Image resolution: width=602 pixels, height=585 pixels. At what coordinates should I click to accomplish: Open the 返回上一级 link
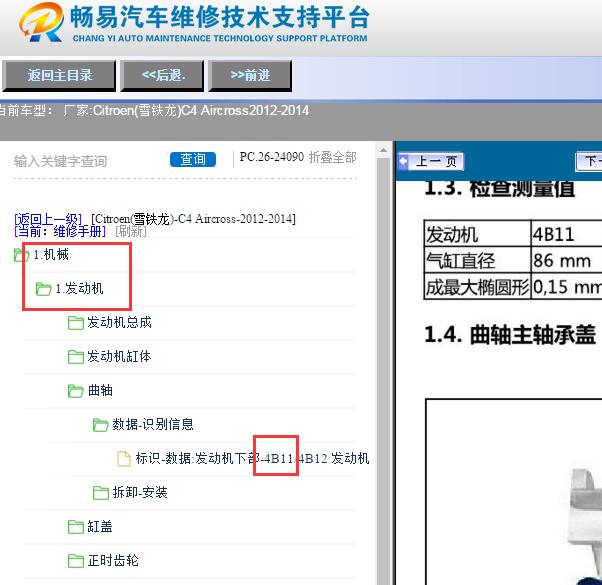48,219
